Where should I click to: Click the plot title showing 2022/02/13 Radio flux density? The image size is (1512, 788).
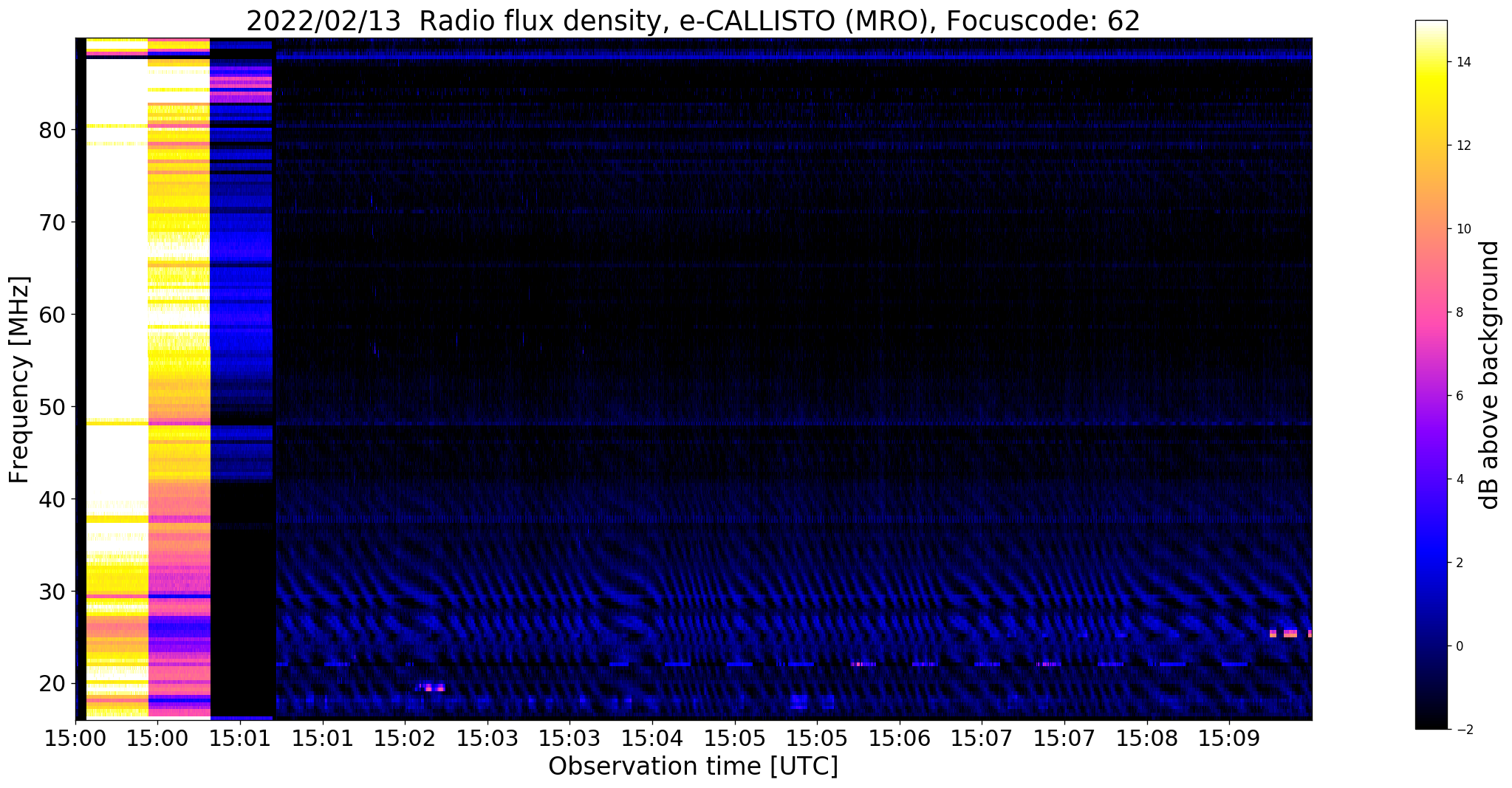693,21
